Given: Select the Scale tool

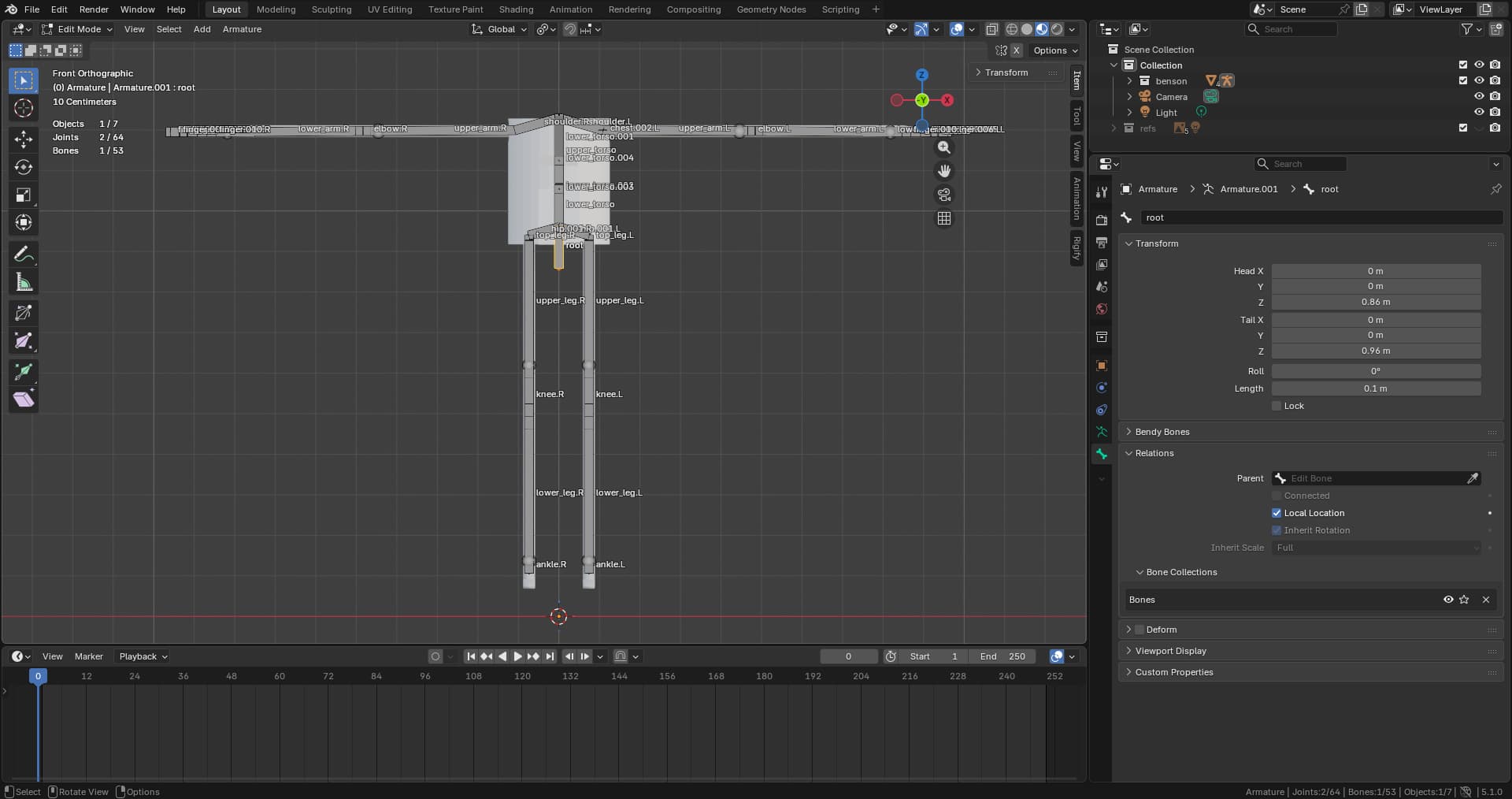Looking at the screenshot, I should click(24, 195).
